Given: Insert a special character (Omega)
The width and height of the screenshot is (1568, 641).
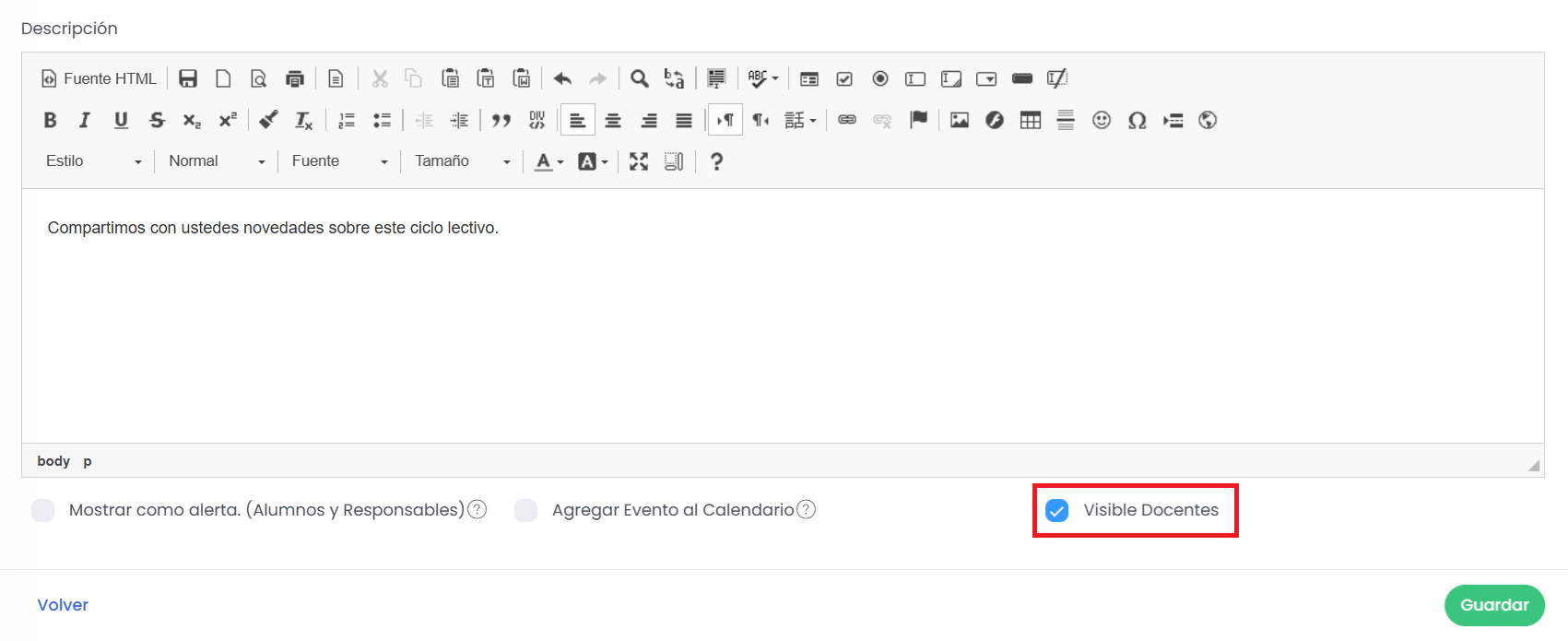Looking at the screenshot, I should (1137, 120).
